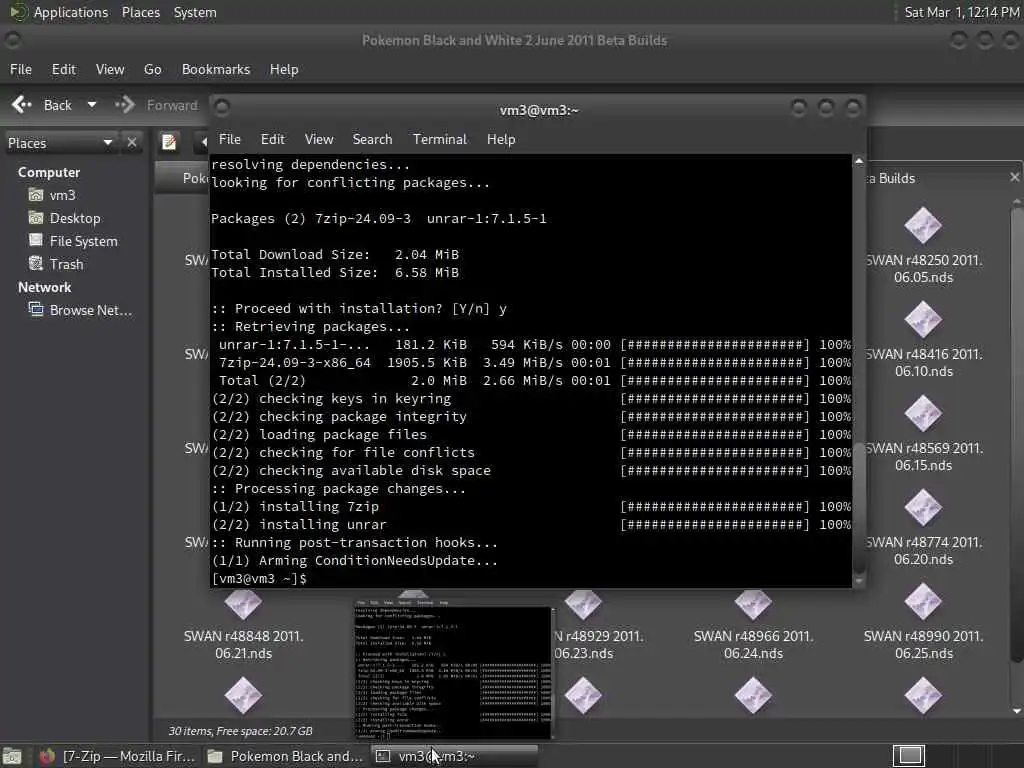
Task: Click status bar text 30 items, Free space
Action: click(240, 731)
